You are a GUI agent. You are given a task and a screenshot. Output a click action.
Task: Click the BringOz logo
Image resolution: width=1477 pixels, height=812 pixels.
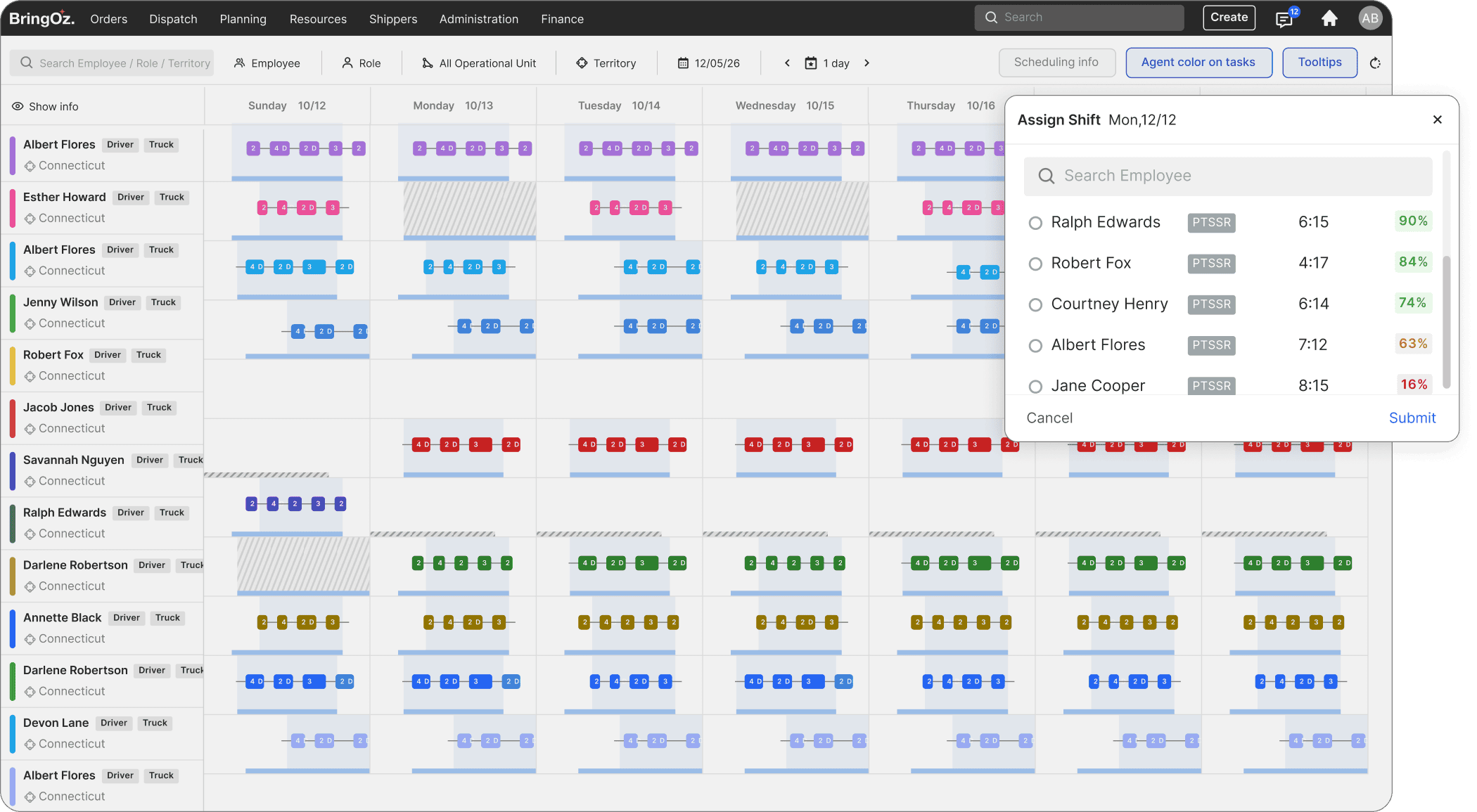click(41, 18)
